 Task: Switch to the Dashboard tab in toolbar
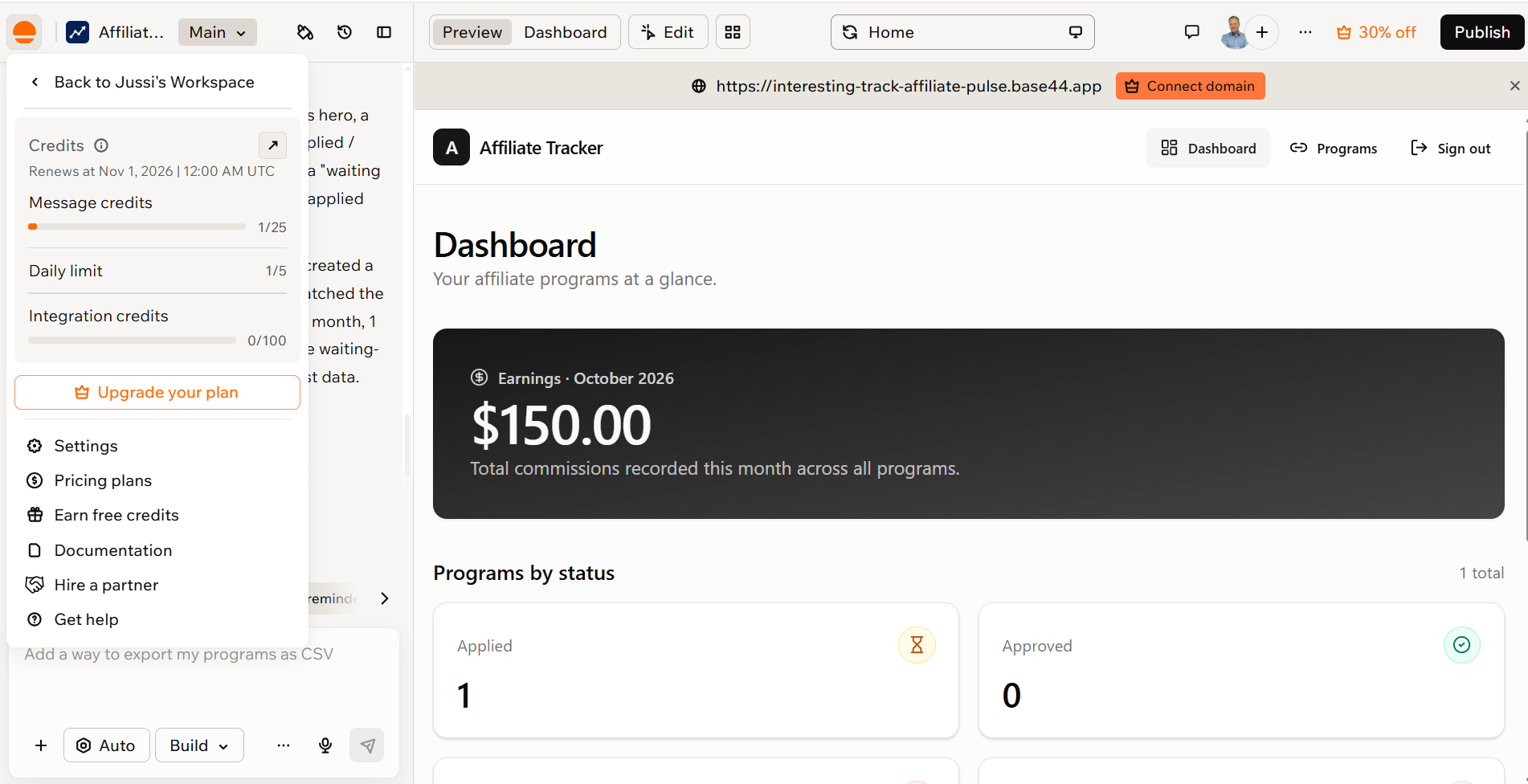(566, 32)
